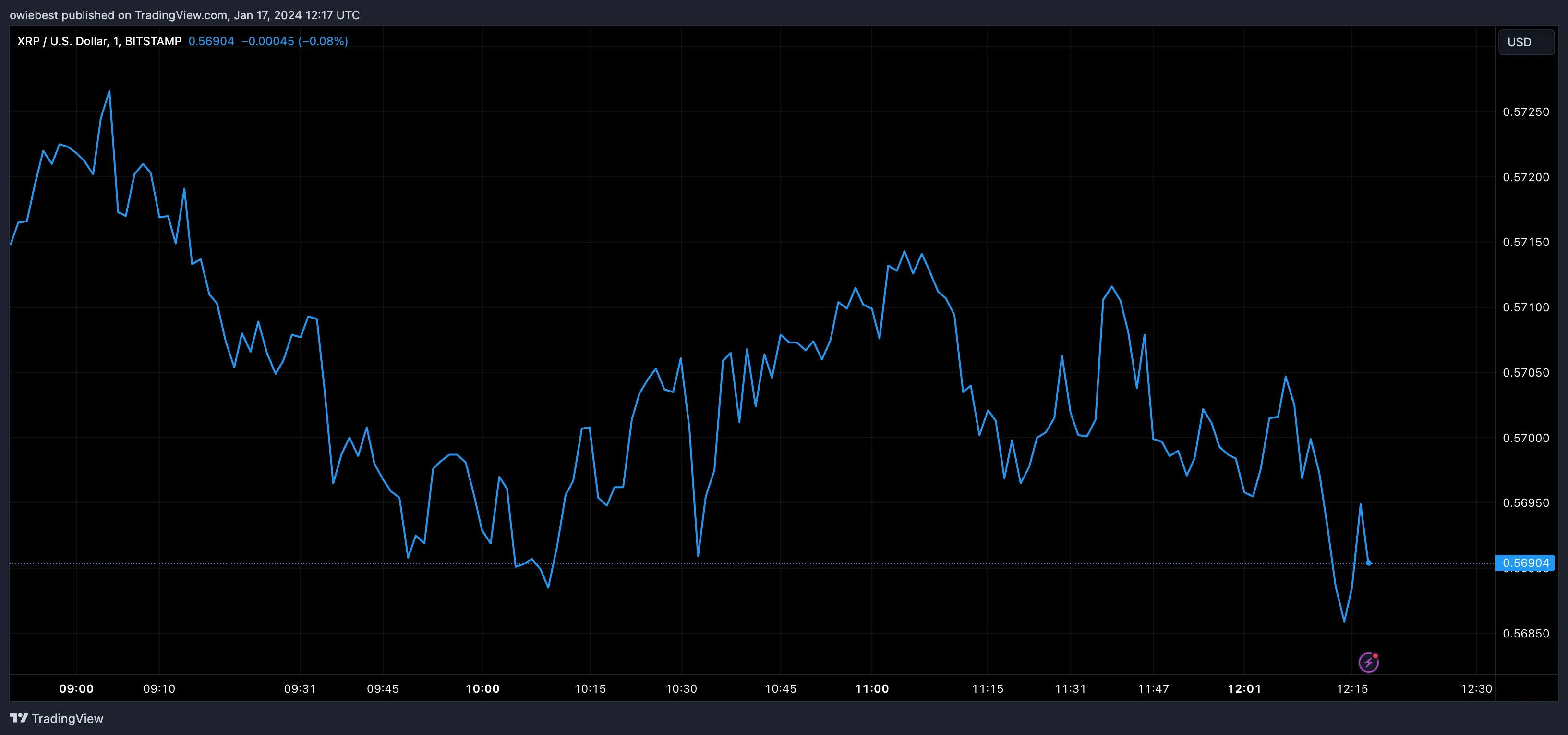Click the lightning bolt quick-alert icon
Image resolution: width=1568 pixels, height=735 pixels.
pyautogui.click(x=1369, y=661)
